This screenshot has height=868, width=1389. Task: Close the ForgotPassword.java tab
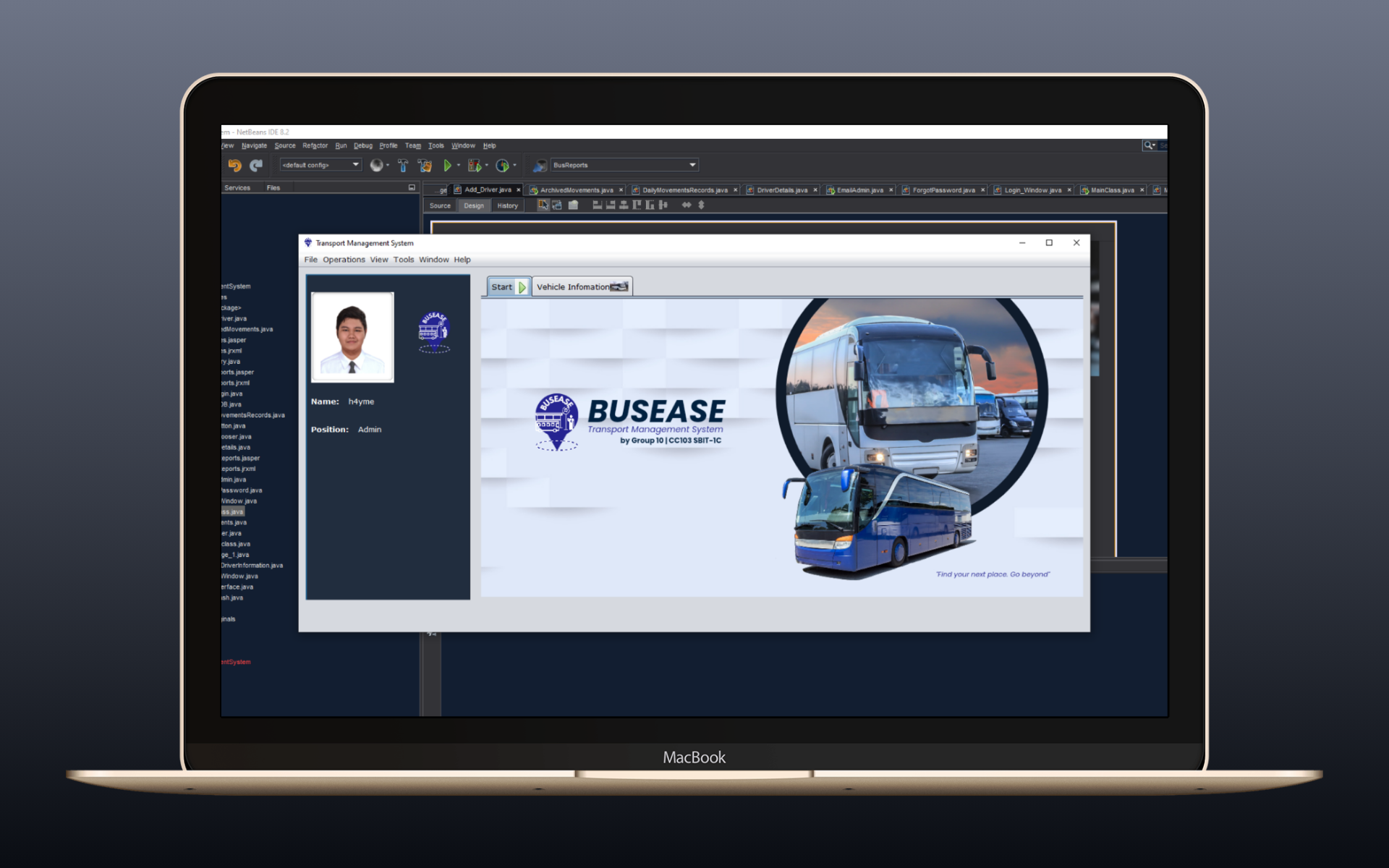tap(983, 190)
